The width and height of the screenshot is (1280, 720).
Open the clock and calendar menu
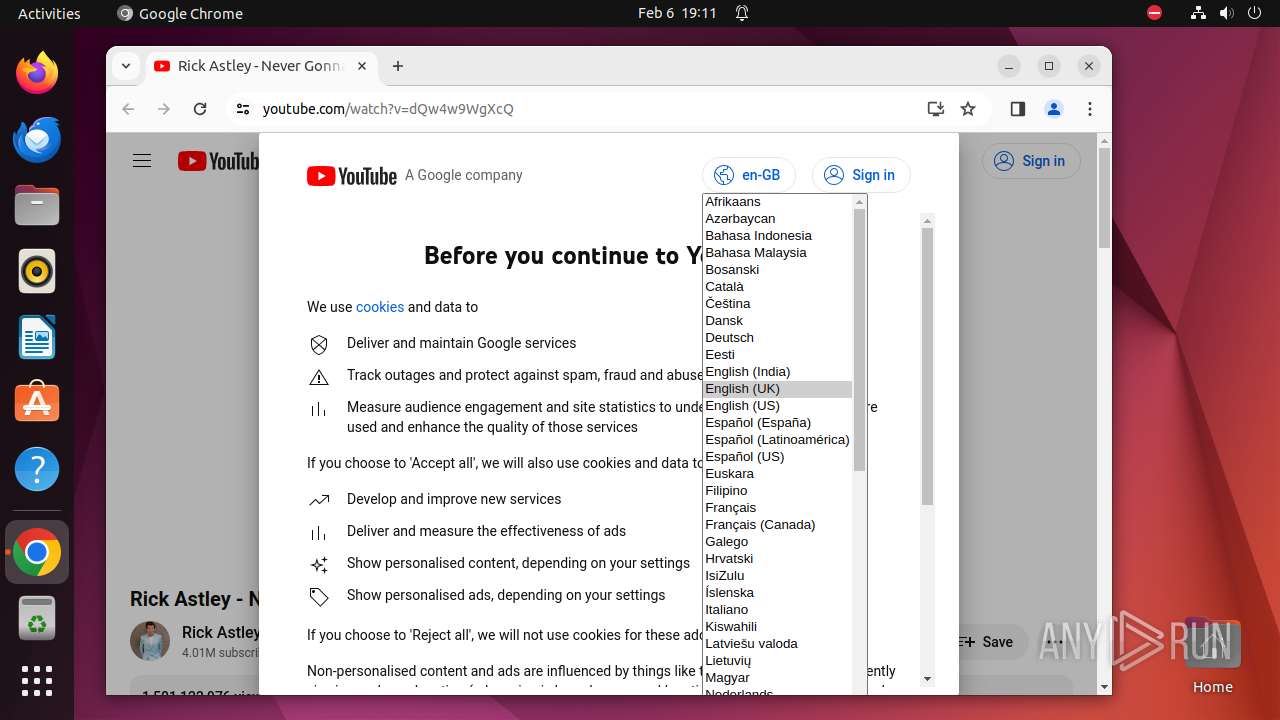677,13
